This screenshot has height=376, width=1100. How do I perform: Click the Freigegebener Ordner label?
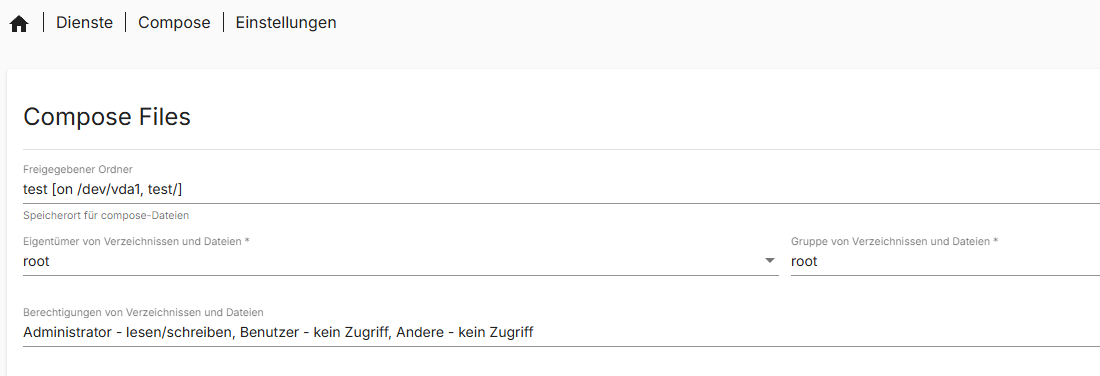tap(78, 169)
